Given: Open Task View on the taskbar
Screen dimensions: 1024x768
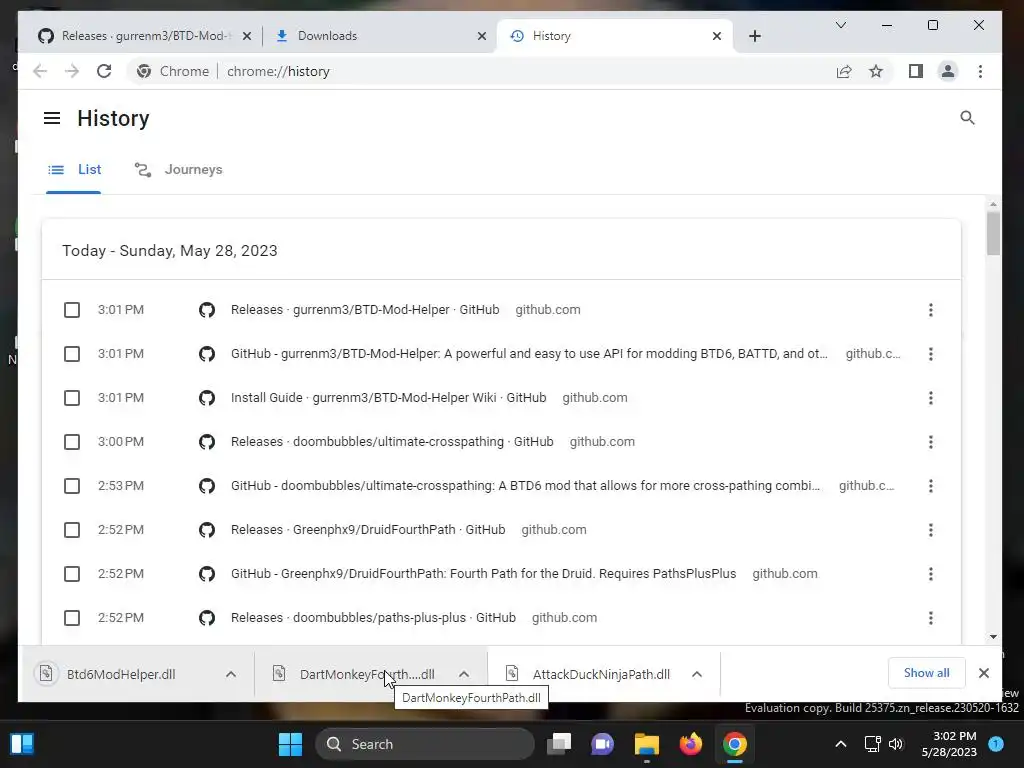Looking at the screenshot, I should [559, 744].
